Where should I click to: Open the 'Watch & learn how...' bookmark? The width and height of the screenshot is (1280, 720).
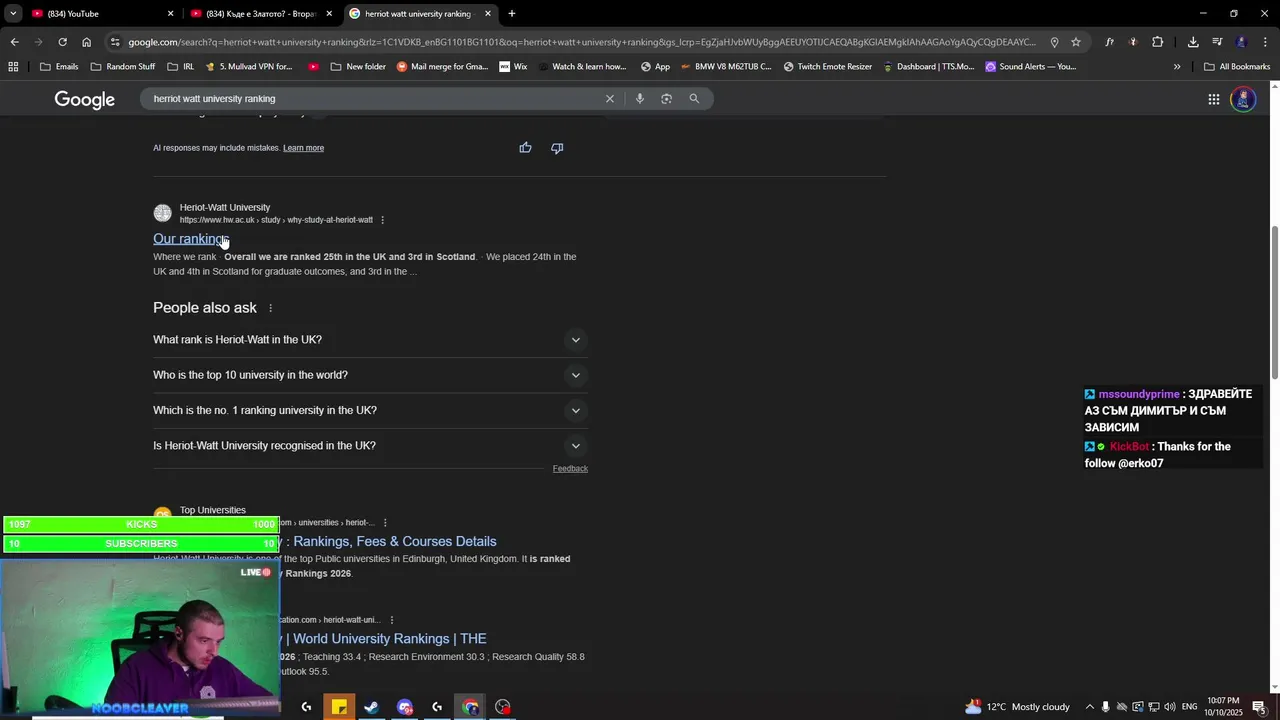point(582,67)
